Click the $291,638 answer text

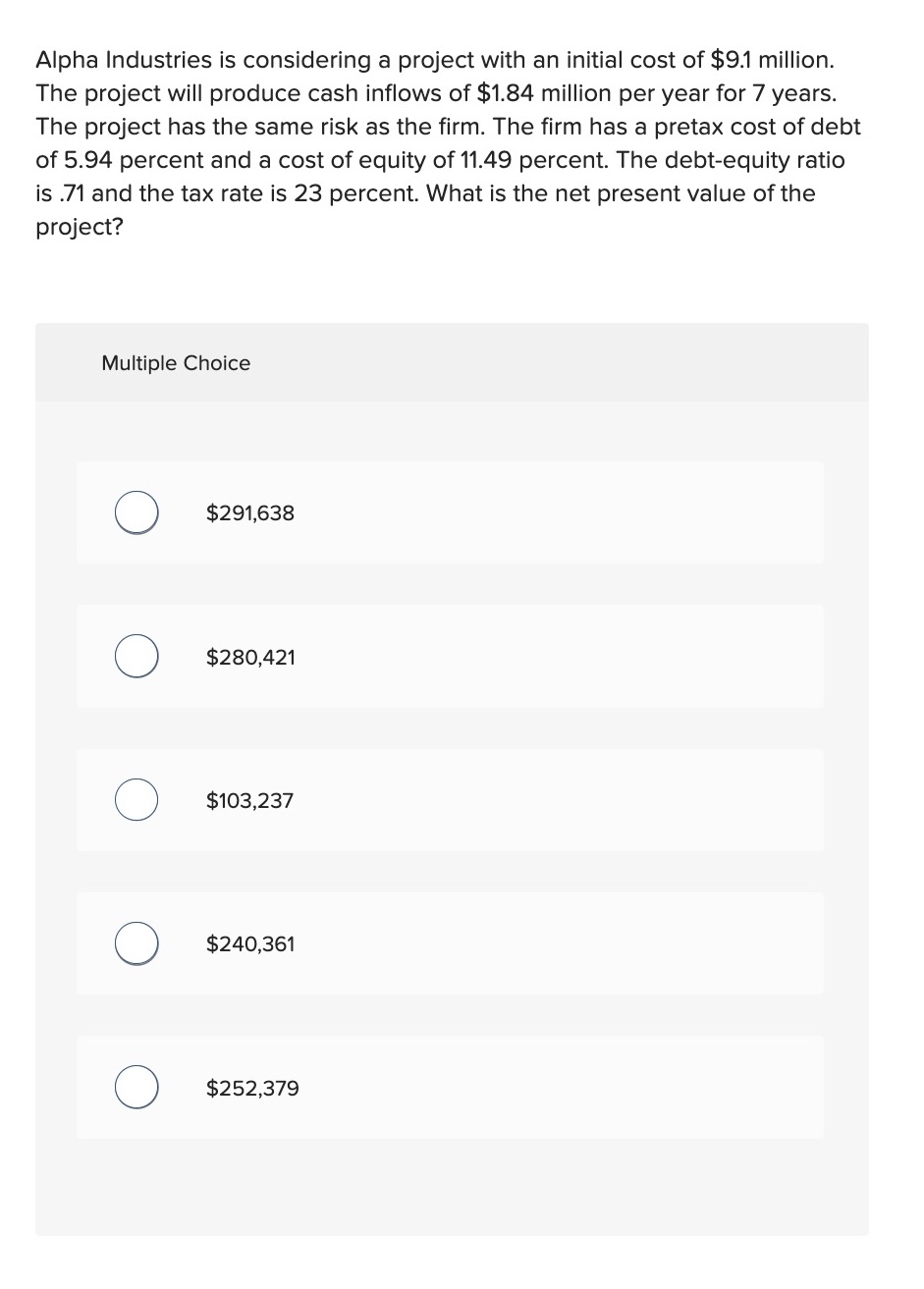(250, 513)
